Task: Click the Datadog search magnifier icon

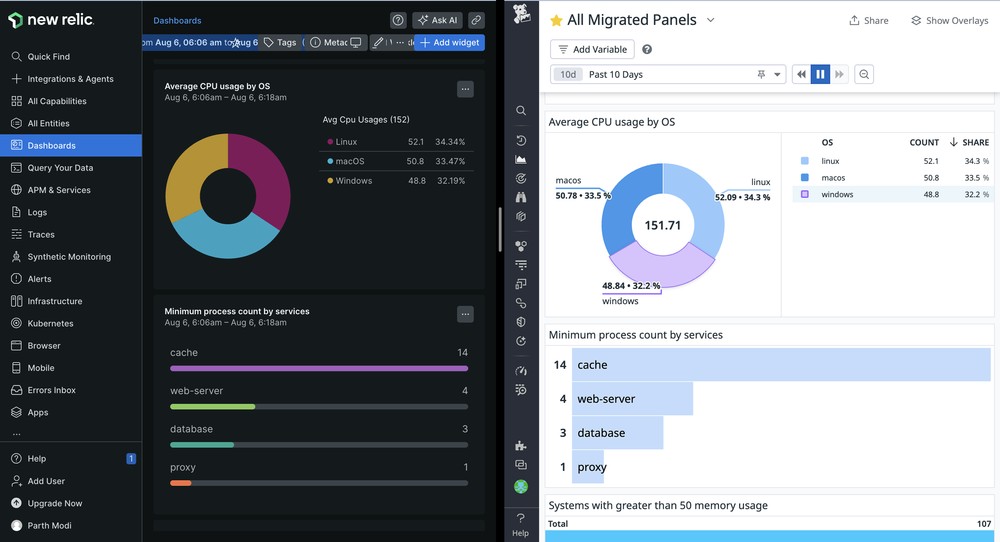Action: tap(521, 111)
